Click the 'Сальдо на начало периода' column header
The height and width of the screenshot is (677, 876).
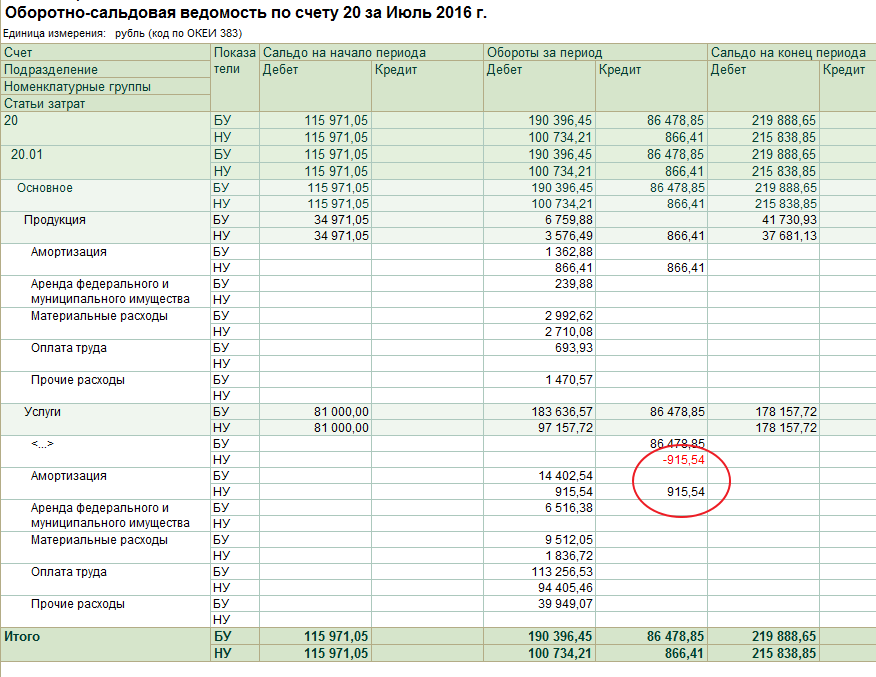point(344,53)
